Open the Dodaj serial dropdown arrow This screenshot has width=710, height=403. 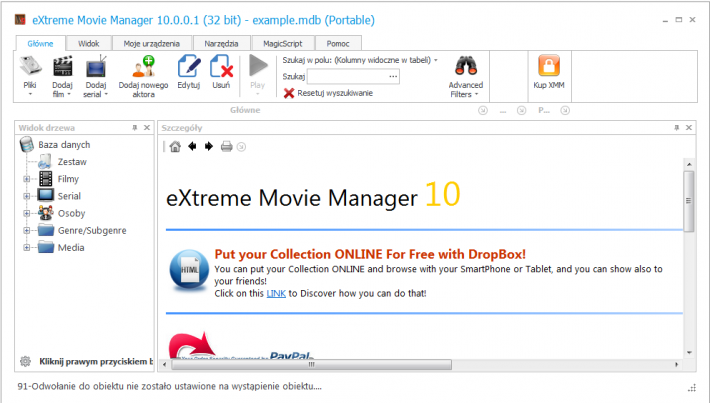click(106, 94)
